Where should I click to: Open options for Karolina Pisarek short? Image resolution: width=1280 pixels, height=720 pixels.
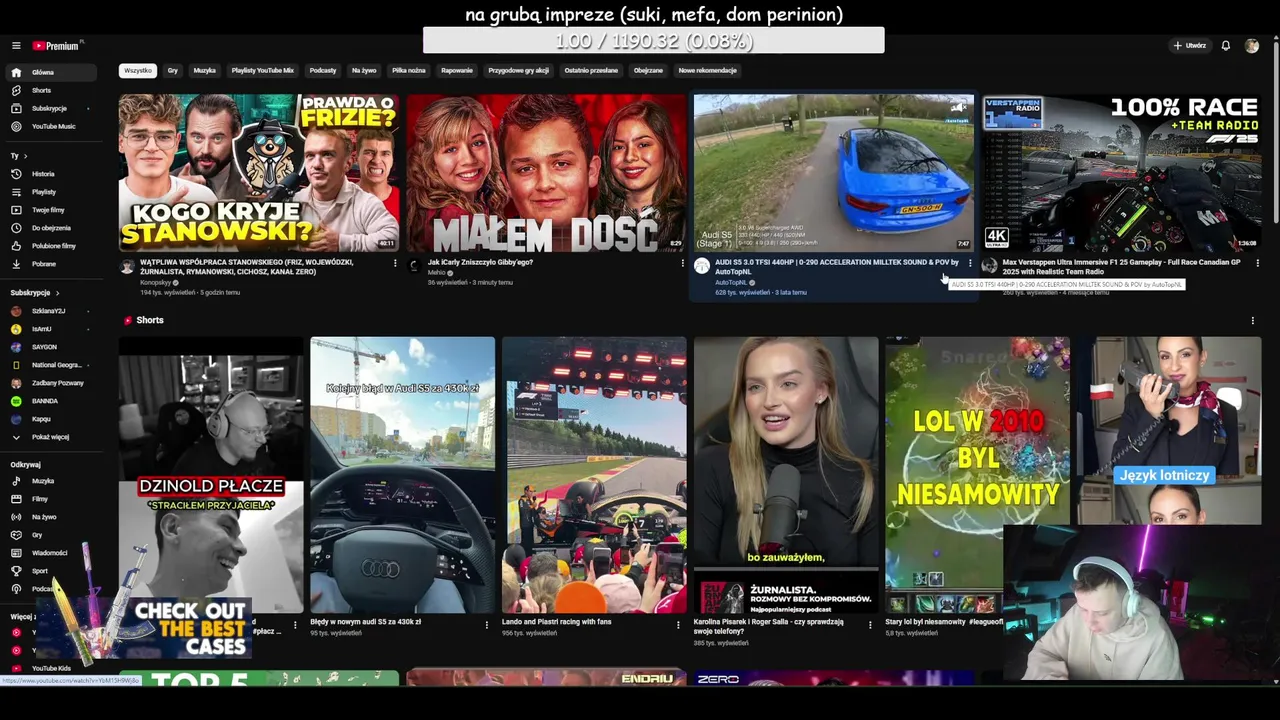(870, 624)
